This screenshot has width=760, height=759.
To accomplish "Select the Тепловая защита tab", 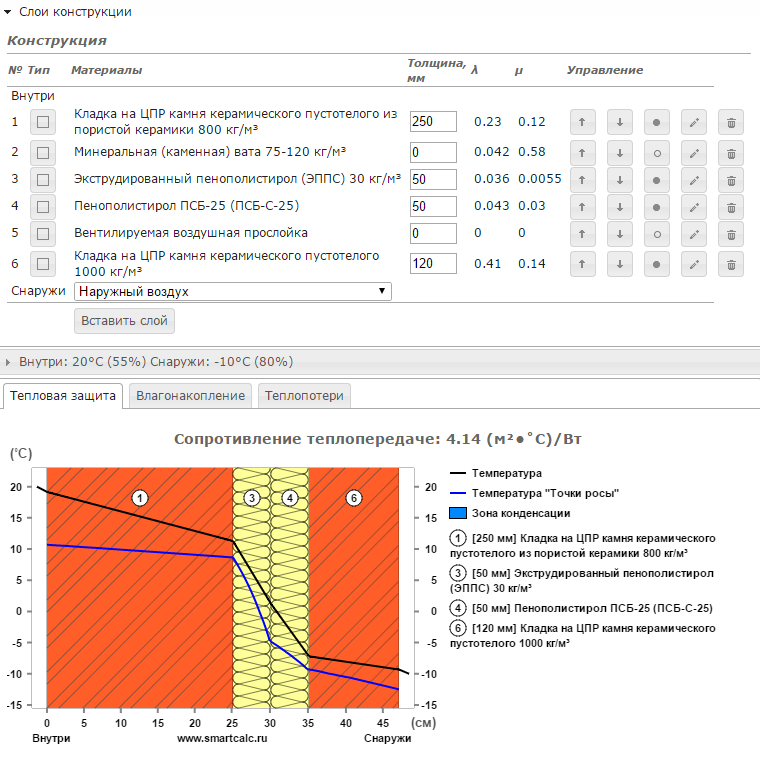I will coord(63,396).
